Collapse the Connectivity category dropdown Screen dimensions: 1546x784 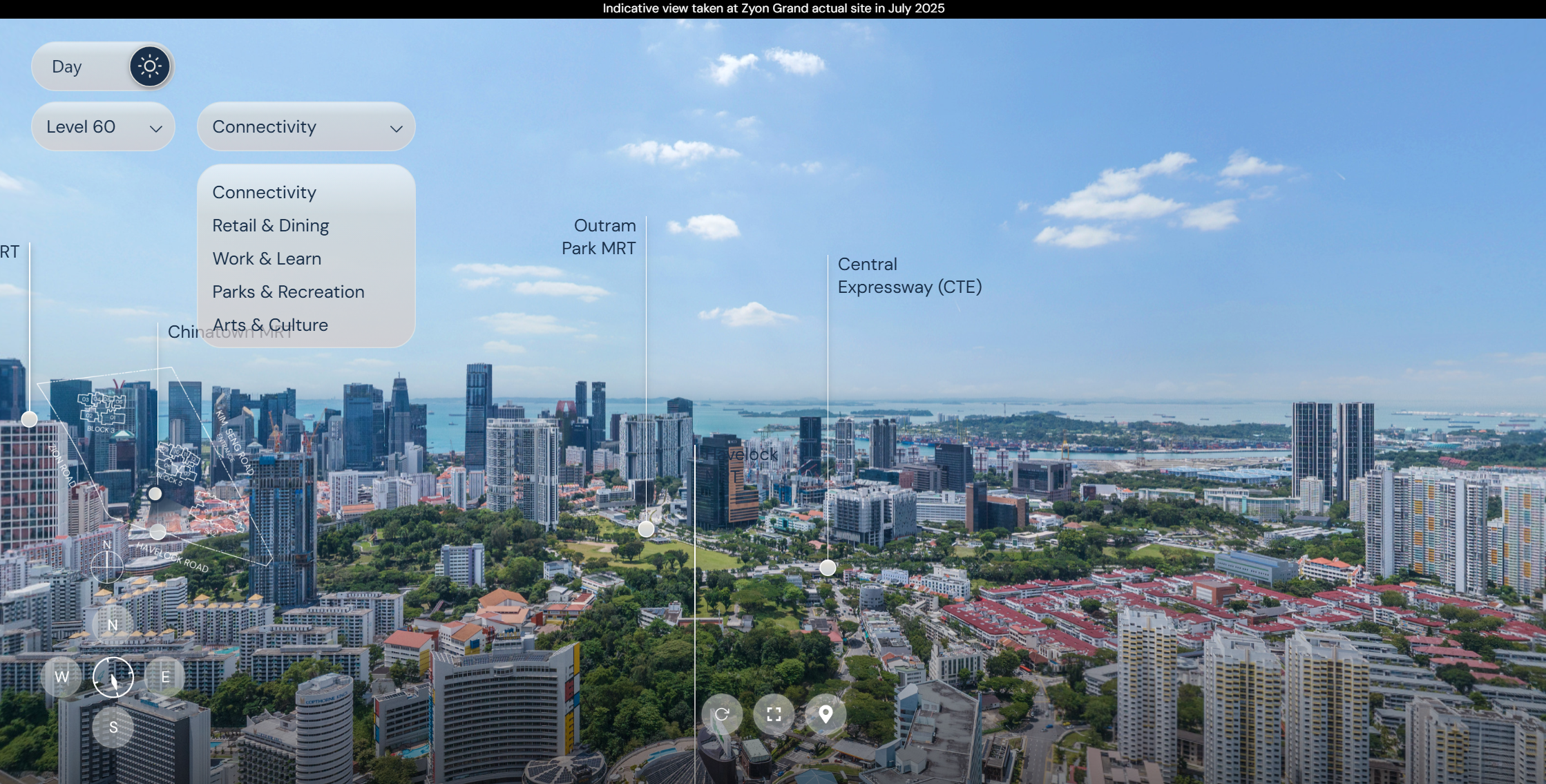tap(306, 127)
